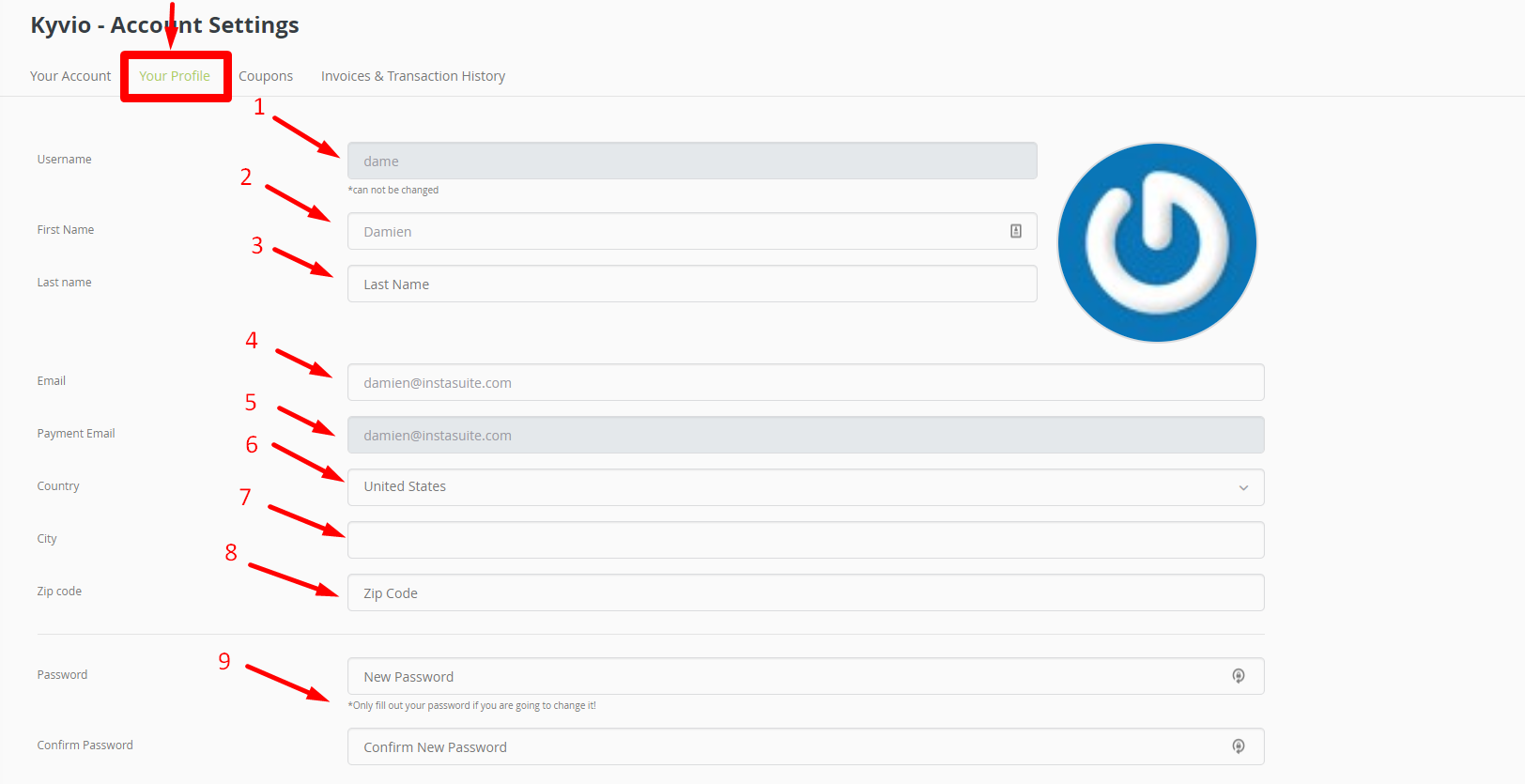The height and width of the screenshot is (784, 1525).
Task: Focus the Zip Code input field
Action: click(806, 592)
